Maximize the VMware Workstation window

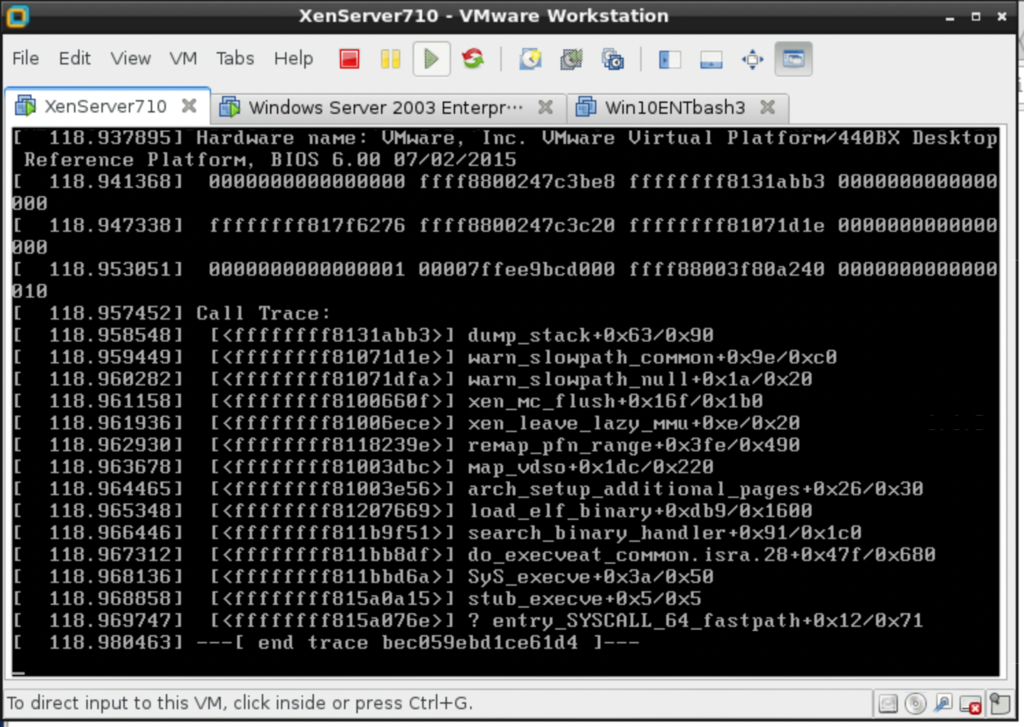[x=976, y=16]
